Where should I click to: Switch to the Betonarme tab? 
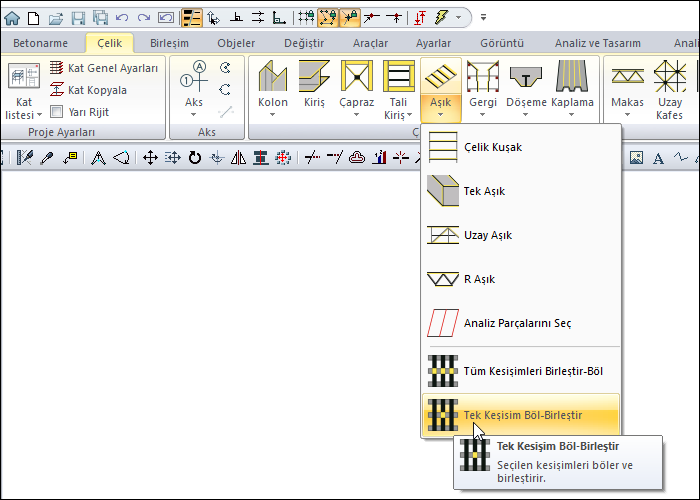40,43
